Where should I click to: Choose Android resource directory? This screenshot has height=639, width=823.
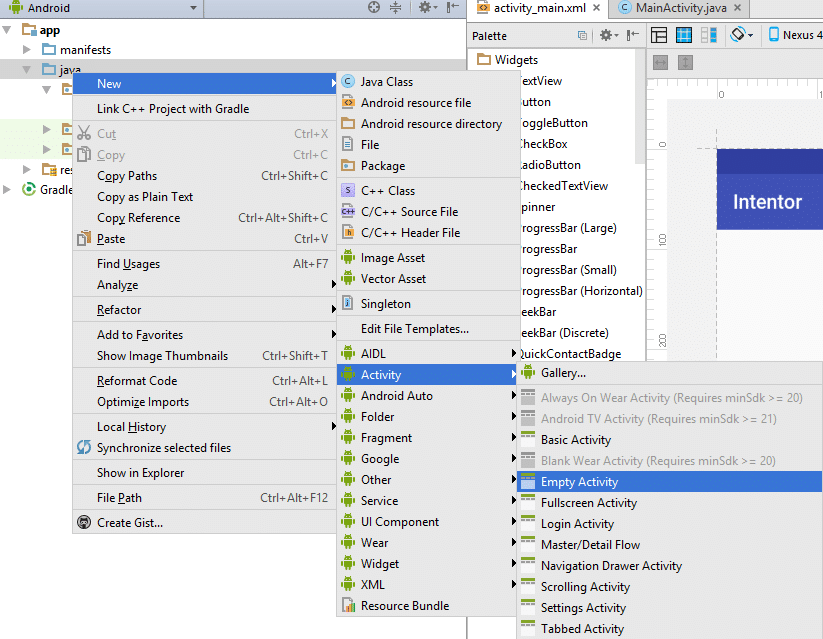pyautogui.click(x=428, y=124)
